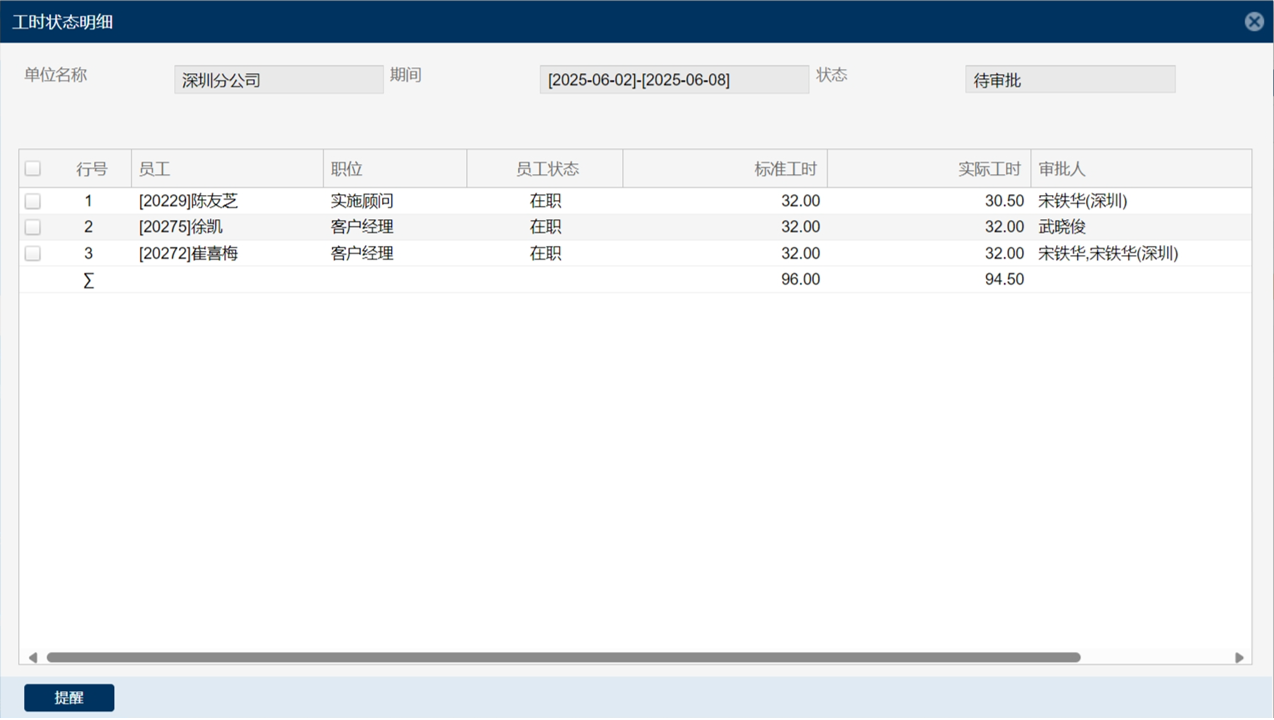This screenshot has width=1274, height=720.
Task: Click the 单位名称 field showing 深圳分公司
Action: [x=278, y=80]
